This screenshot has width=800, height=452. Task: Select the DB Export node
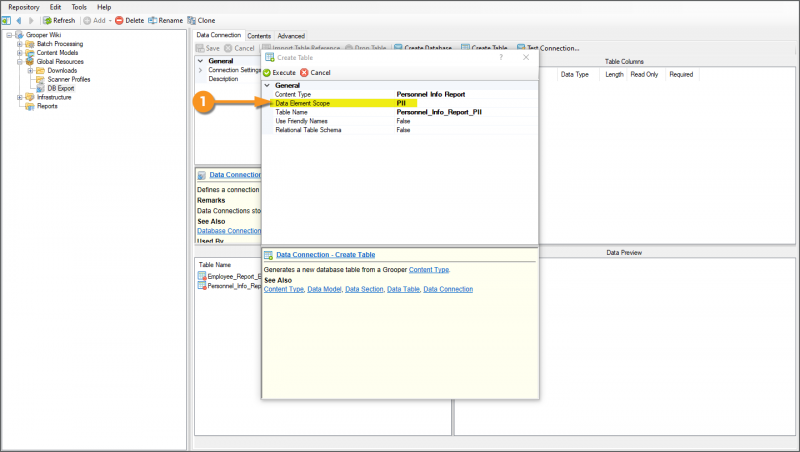[61, 88]
